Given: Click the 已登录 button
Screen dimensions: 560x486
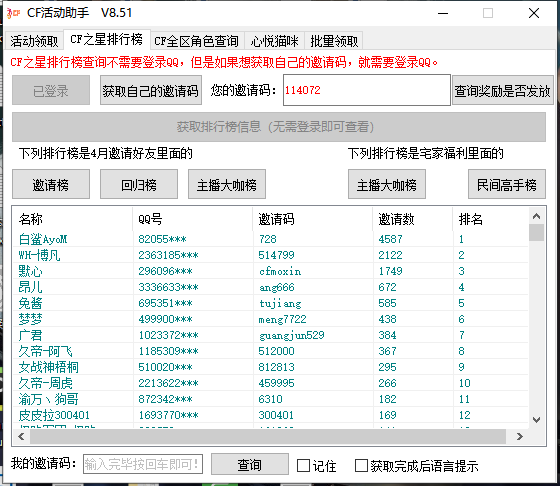Looking at the screenshot, I should click(x=51, y=90).
